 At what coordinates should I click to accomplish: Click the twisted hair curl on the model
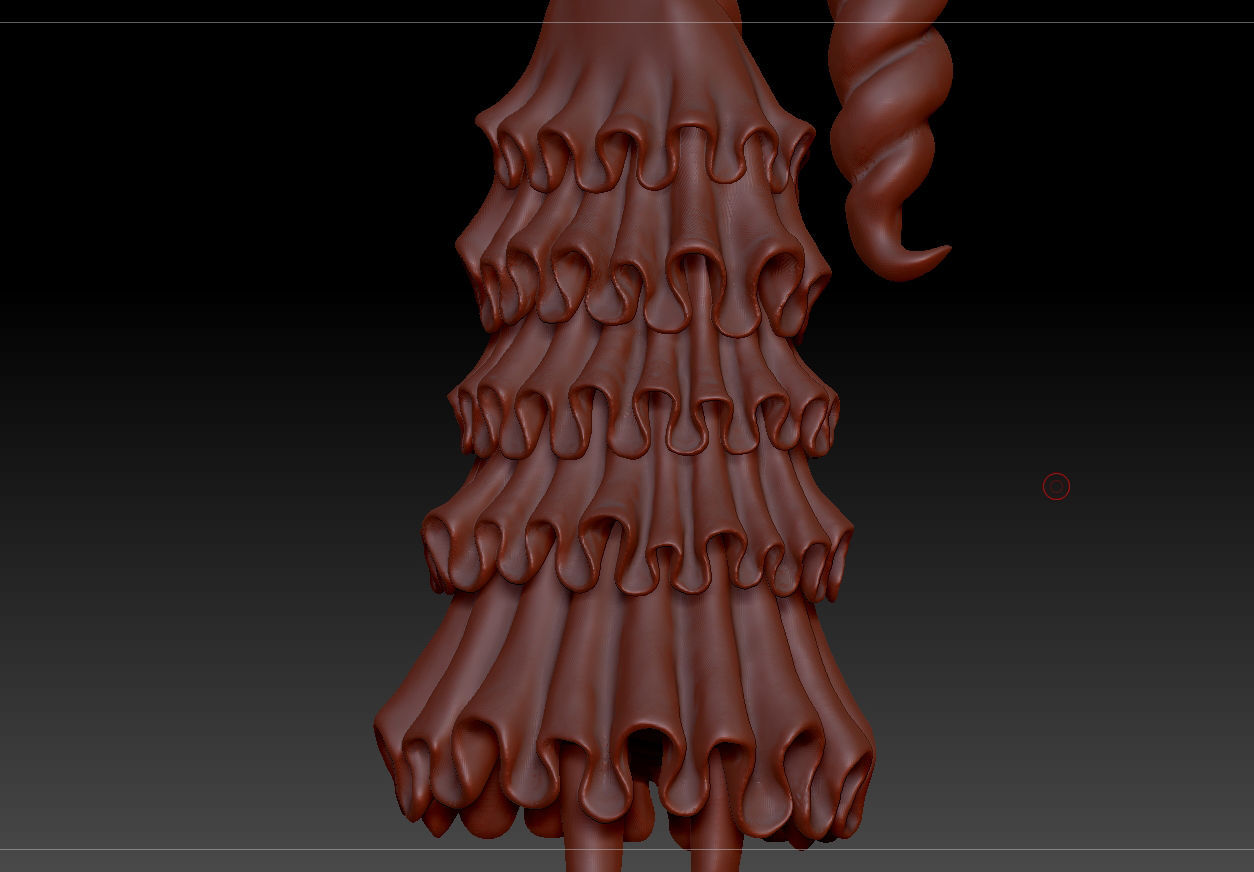[890, 140]
